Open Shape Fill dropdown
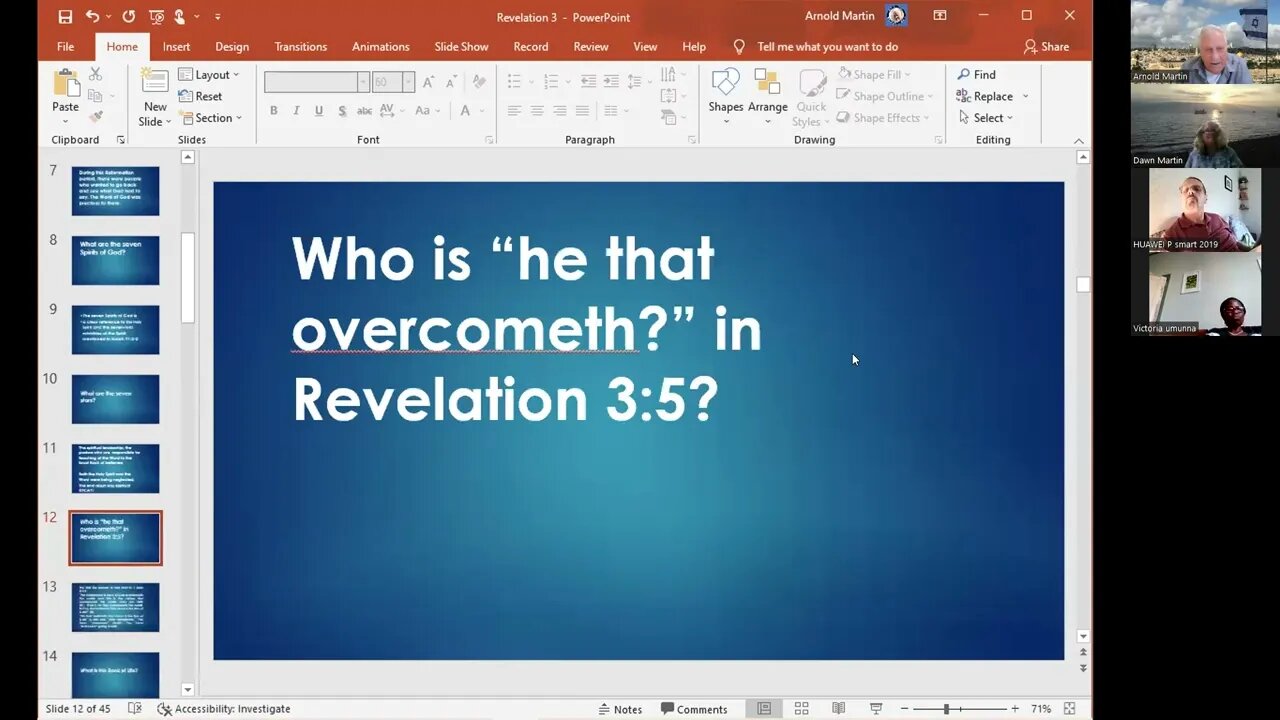The width and height of the screenshot is (1280, 720). [x=874, y=74]
